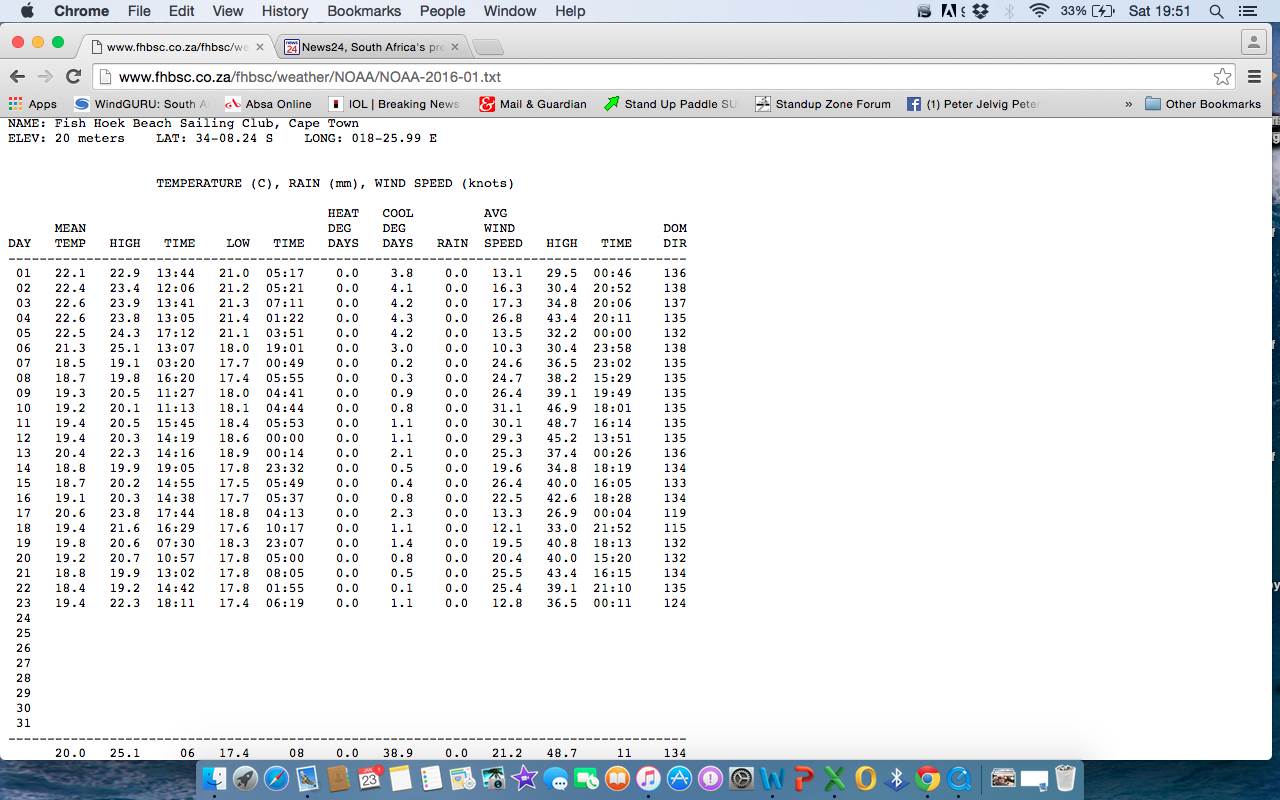Open System Preferences from the dock

[x=741, y=778]
